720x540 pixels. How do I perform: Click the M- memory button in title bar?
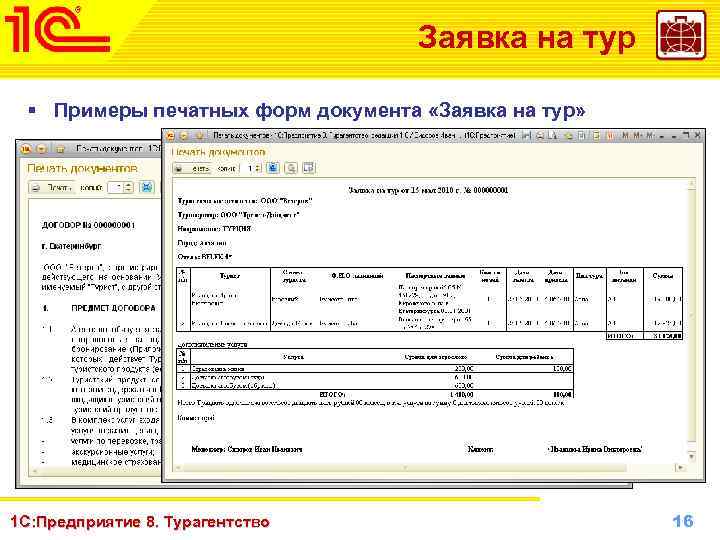[651, 135]
